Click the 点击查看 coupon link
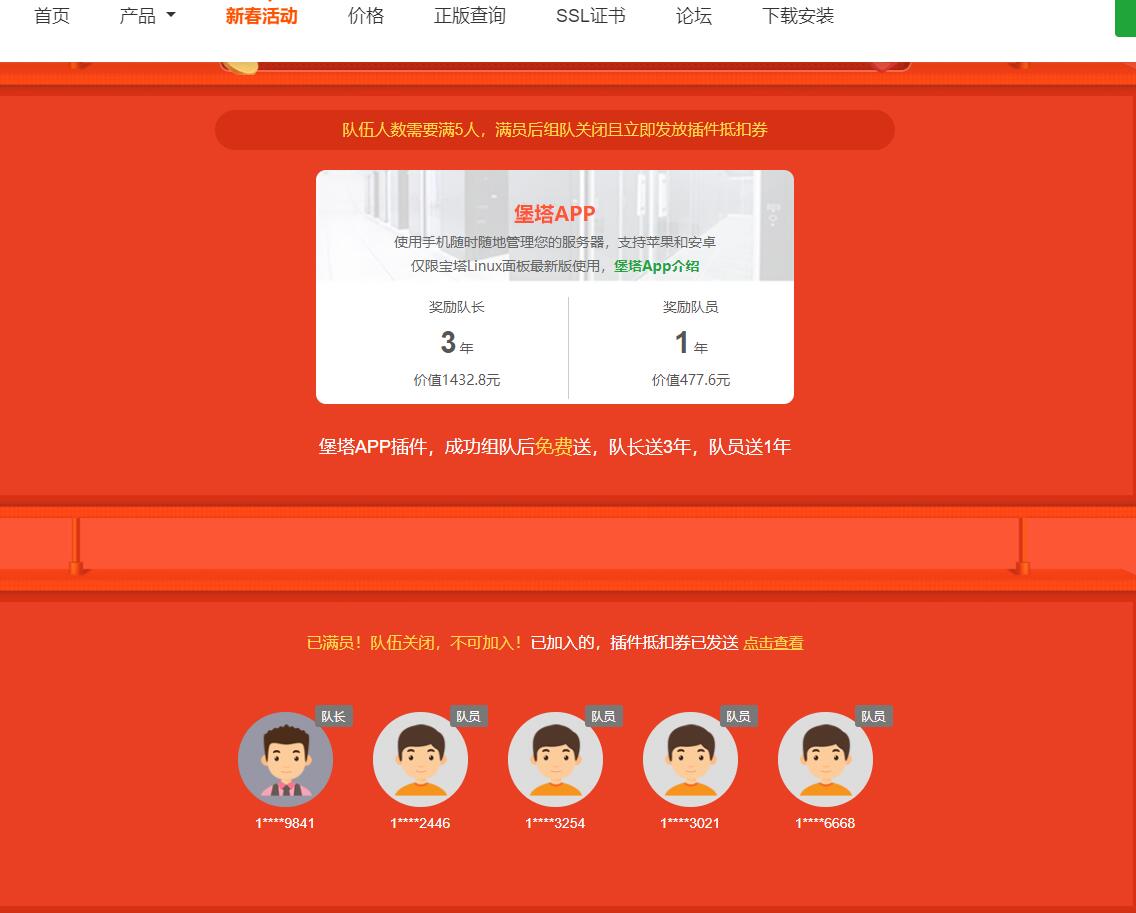 pos(773,643)
